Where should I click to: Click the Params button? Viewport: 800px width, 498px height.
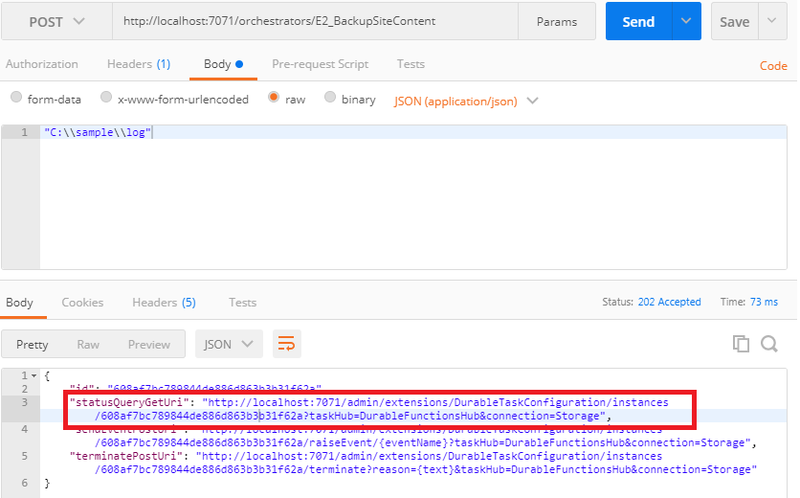point(557,21)
